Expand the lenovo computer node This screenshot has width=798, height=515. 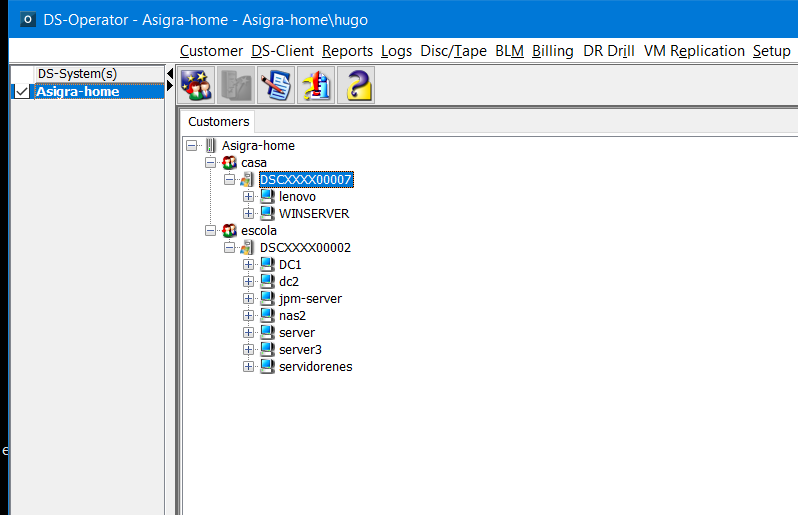tap(248, 196)
